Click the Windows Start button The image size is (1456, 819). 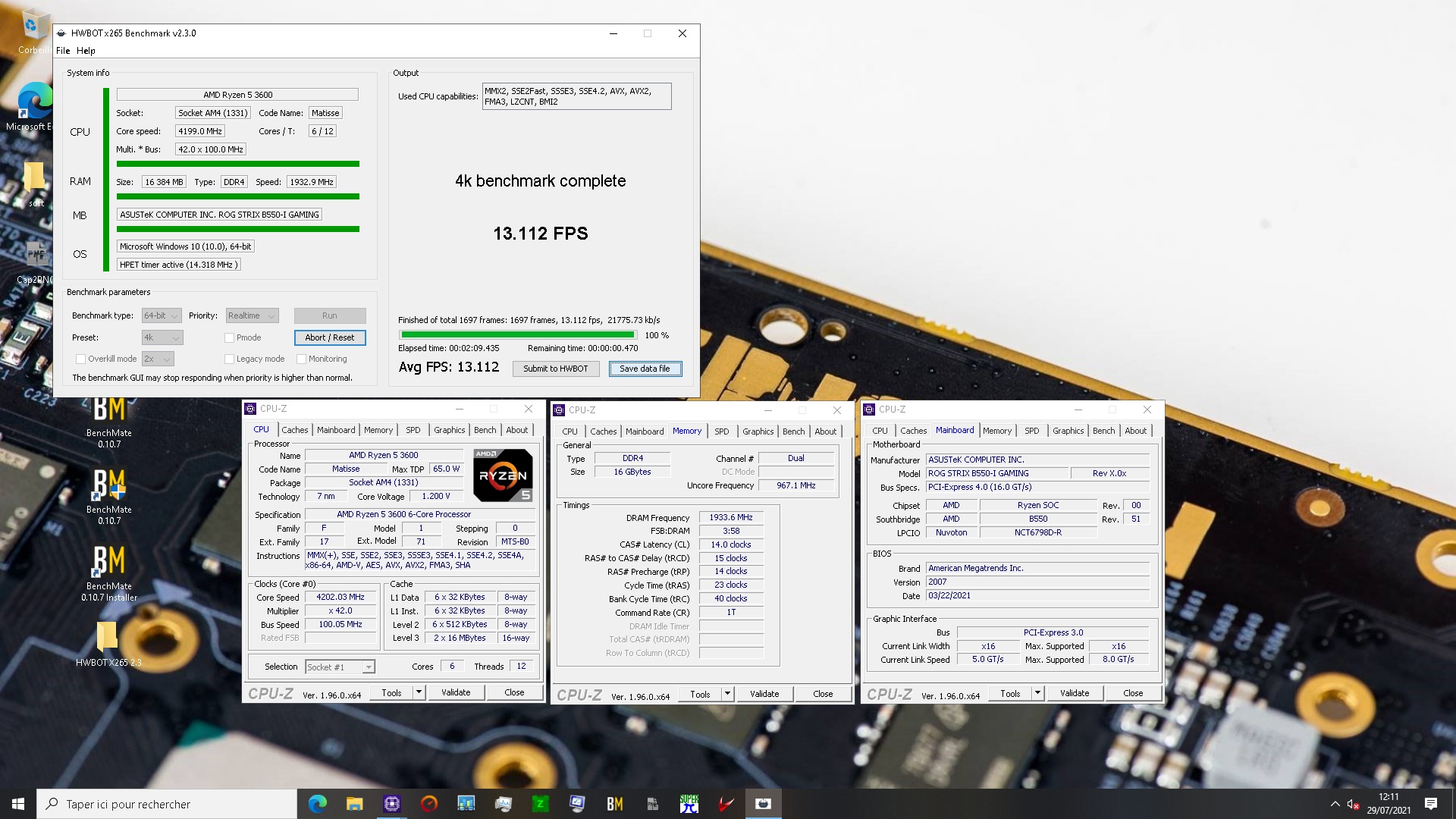point(18,804)
